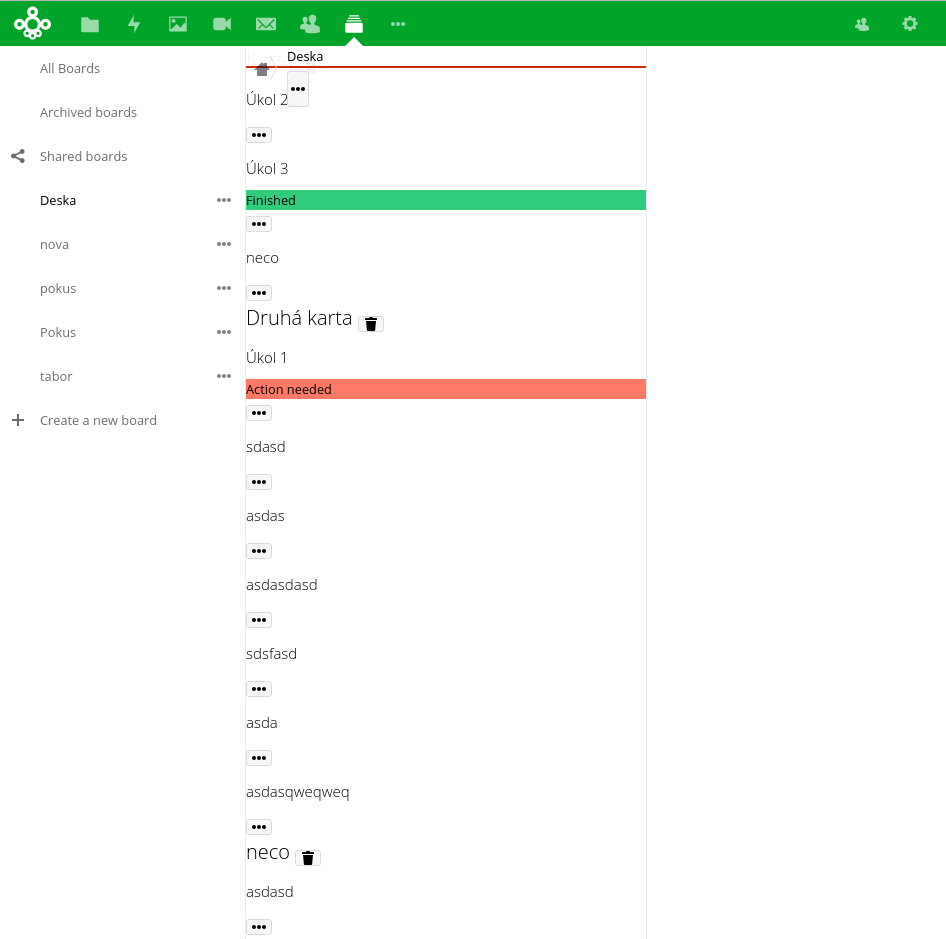Click the Deska breadcrumb title

pyautogui.click(x=305, y=56)
